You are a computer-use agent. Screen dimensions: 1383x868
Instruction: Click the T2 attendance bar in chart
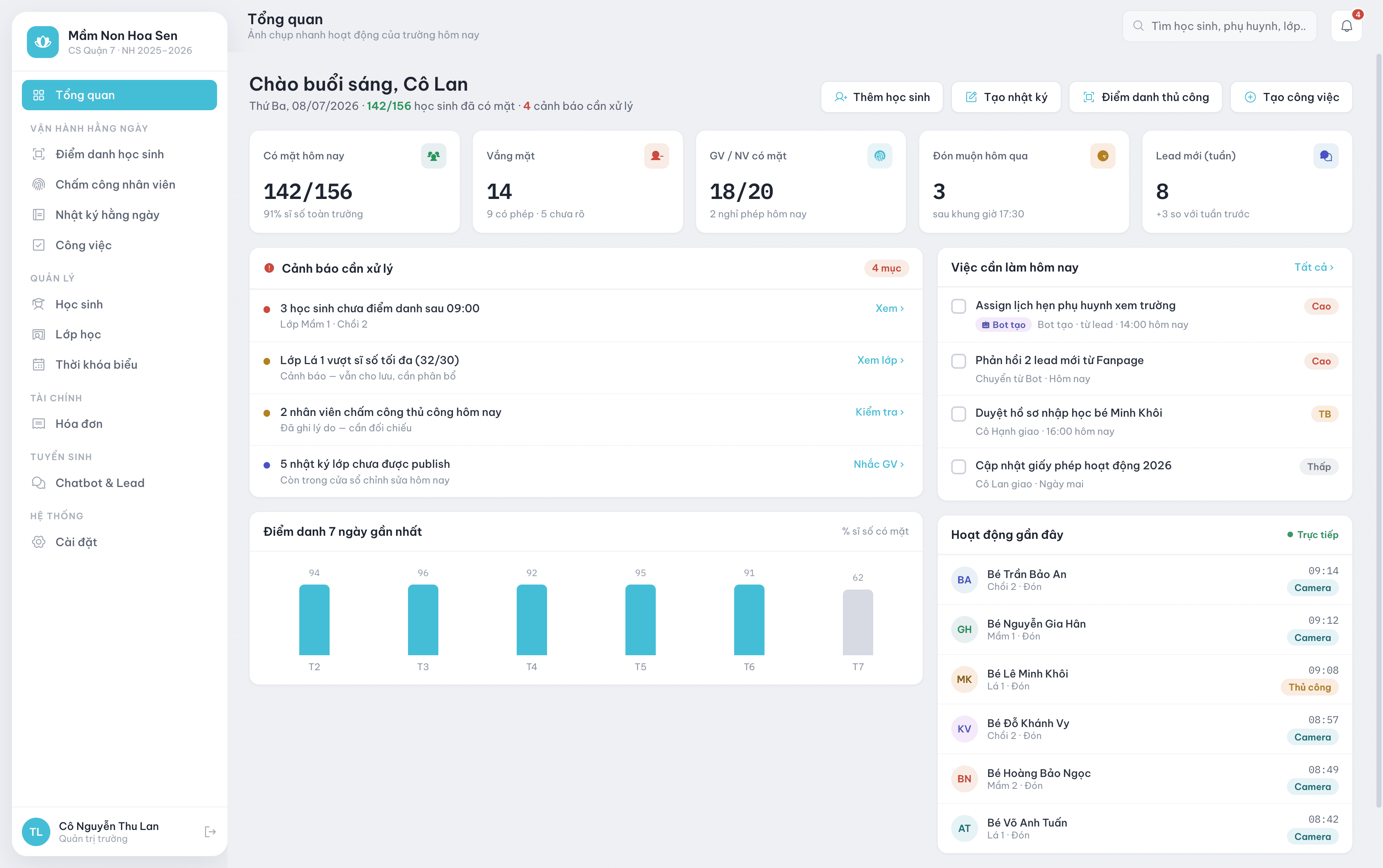314,620
